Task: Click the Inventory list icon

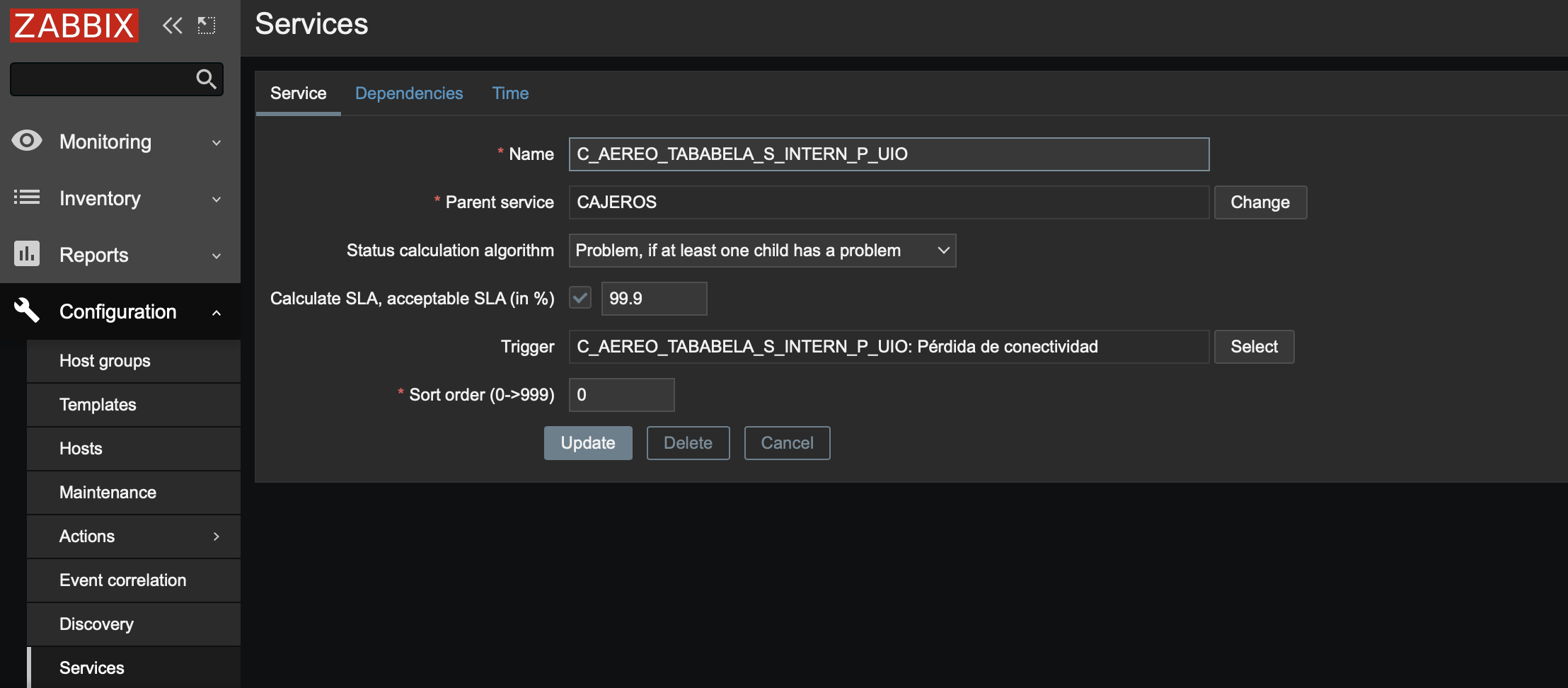Action: tap(27, 197)
